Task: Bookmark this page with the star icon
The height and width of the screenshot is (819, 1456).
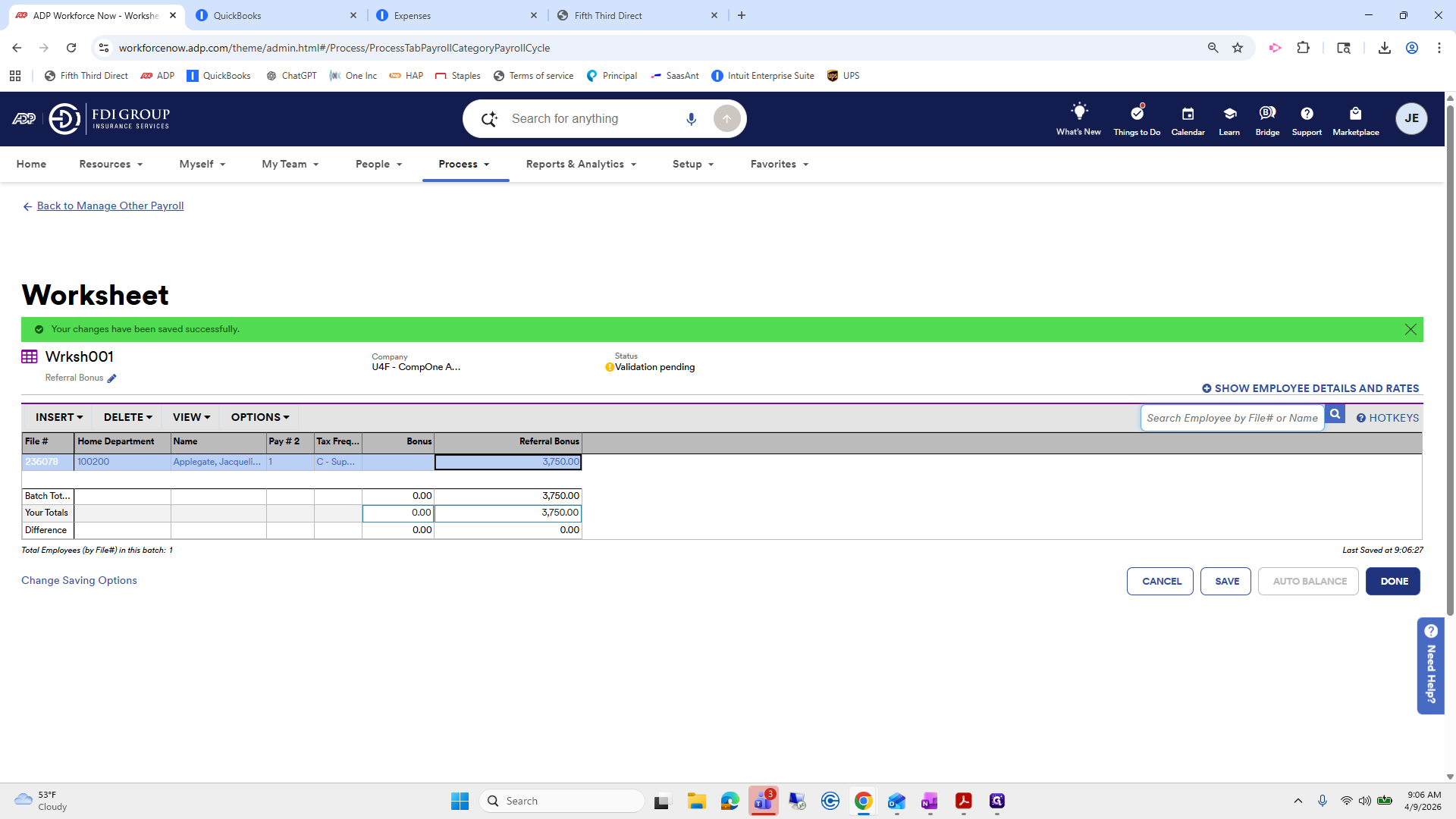Action: pyautogui.click(x=1238, y=48)
